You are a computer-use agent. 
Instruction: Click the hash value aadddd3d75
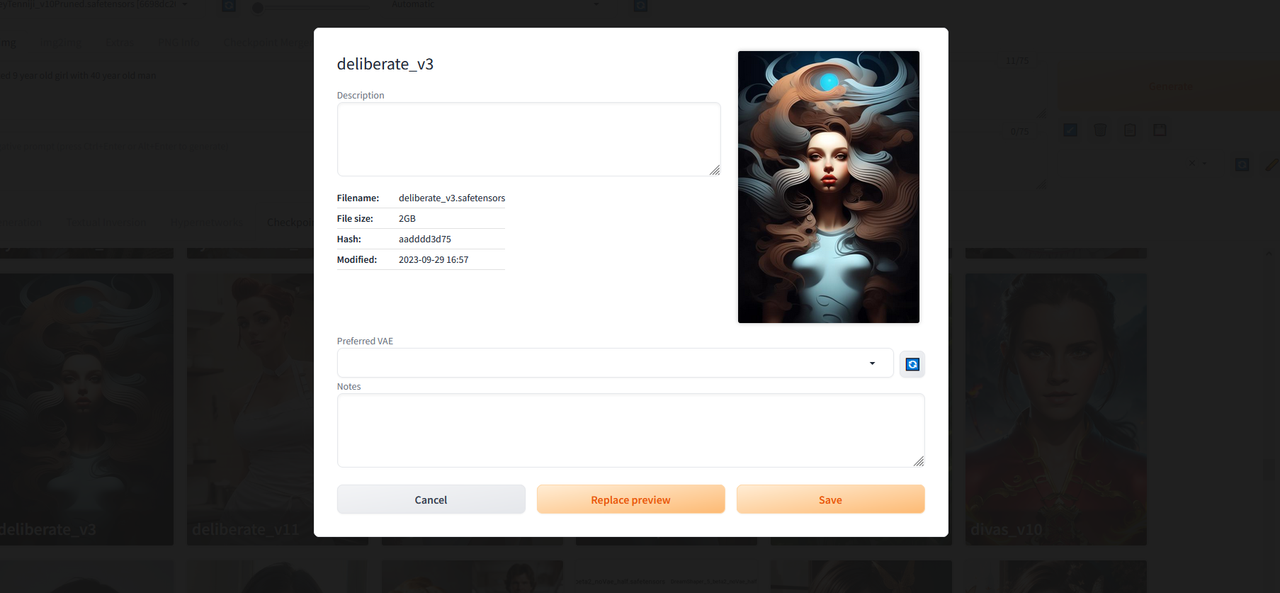(425, 239)
